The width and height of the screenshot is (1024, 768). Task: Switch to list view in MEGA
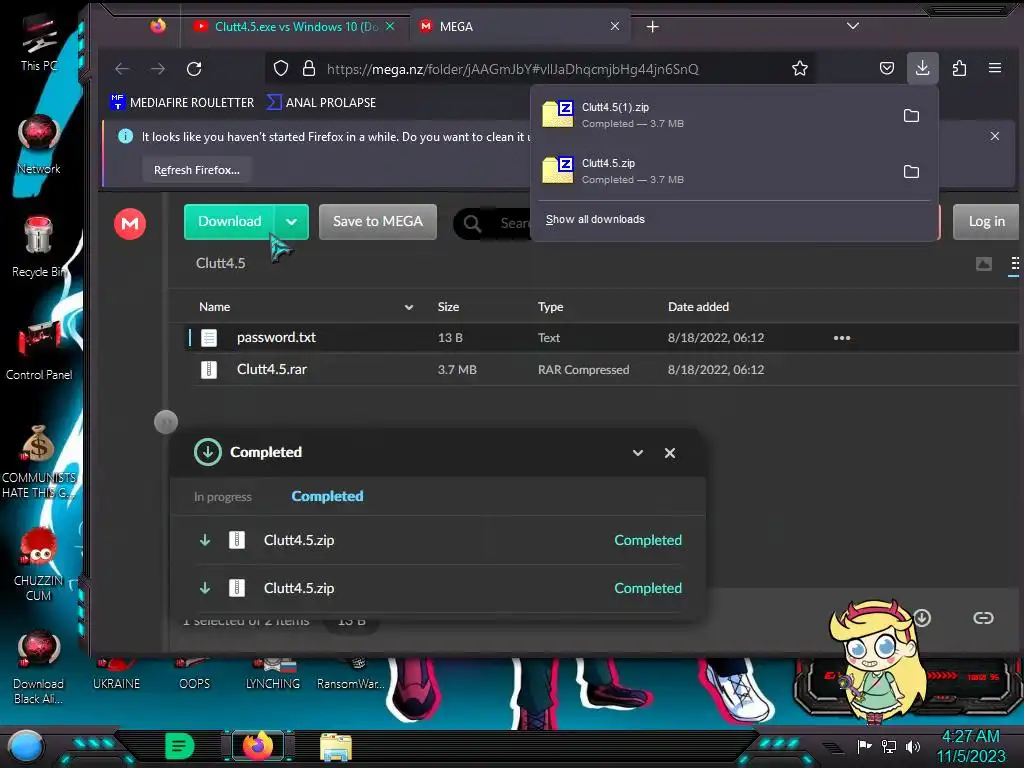tap(1014, 264)
